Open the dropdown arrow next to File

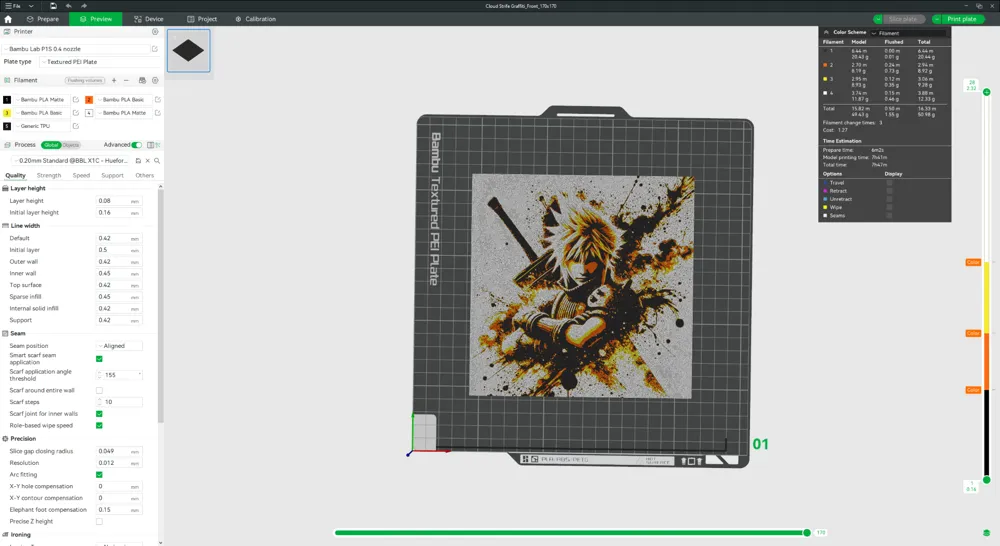point(31,6)
